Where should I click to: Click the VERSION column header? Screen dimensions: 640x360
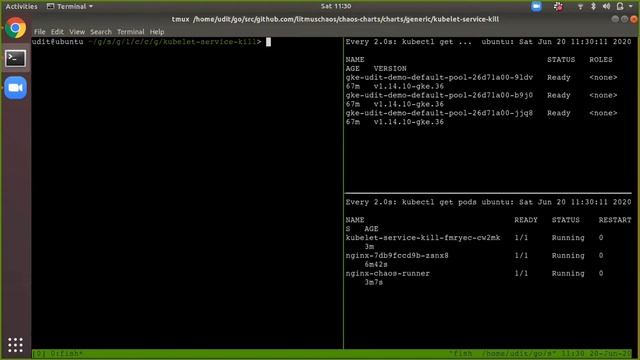390,69
